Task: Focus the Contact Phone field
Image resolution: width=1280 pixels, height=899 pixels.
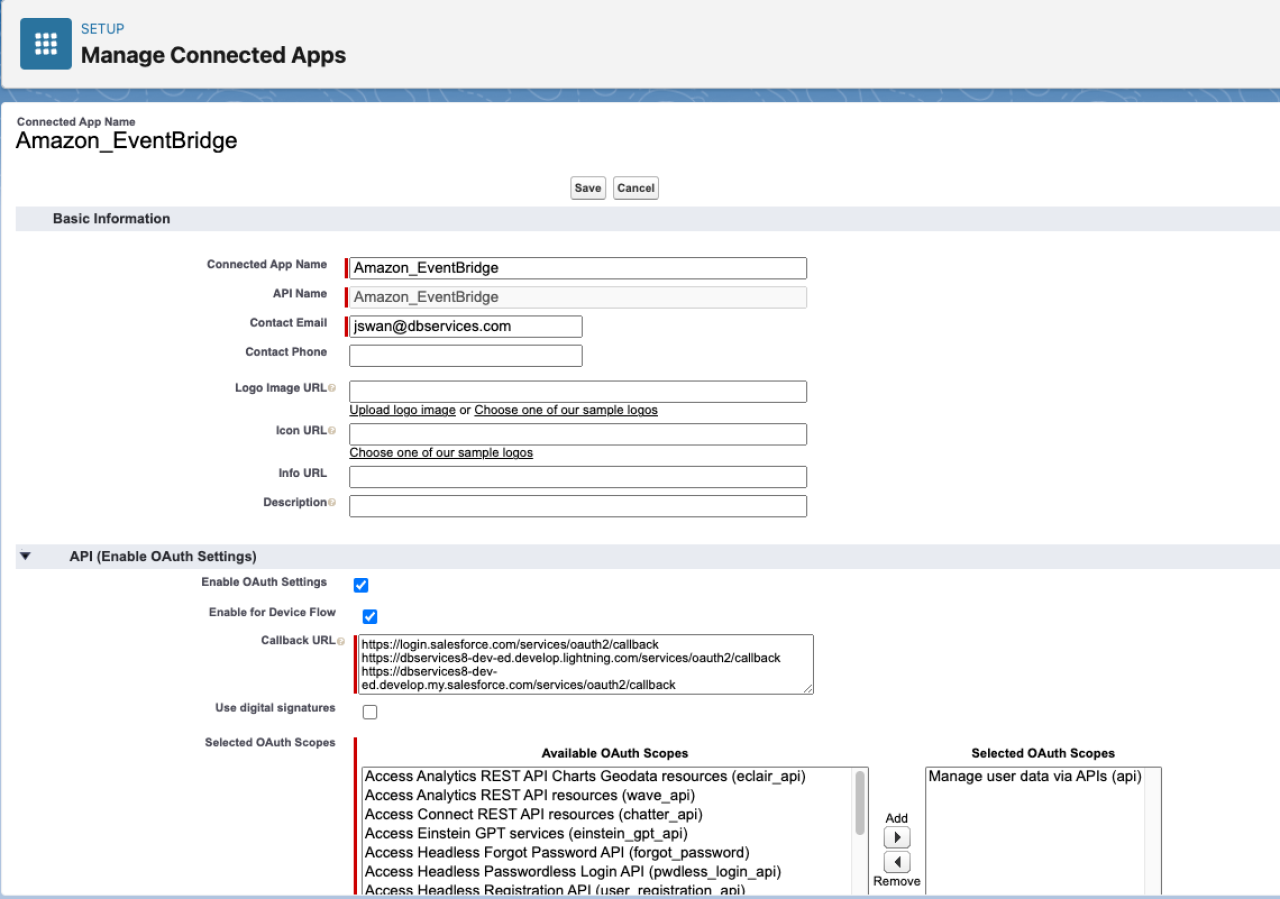Action: 465,355
